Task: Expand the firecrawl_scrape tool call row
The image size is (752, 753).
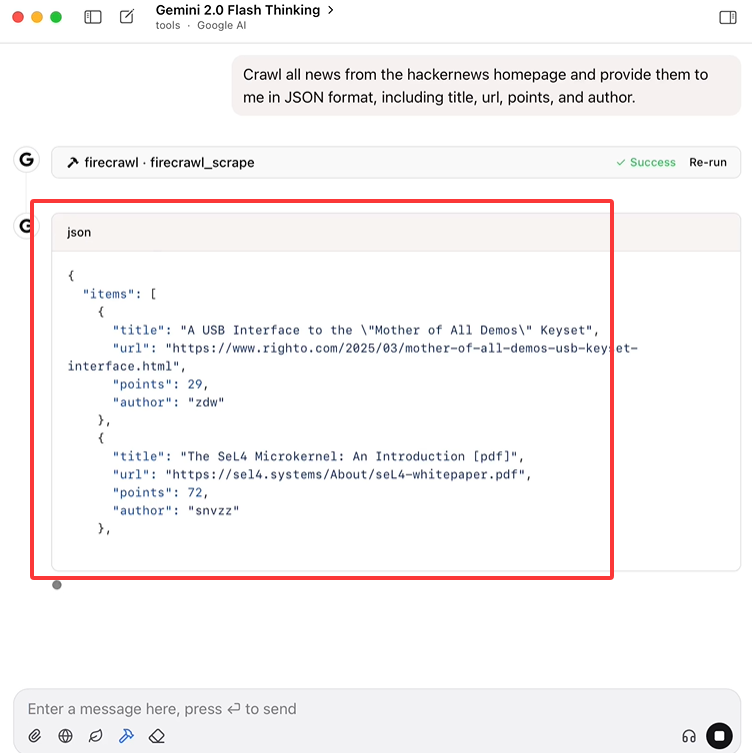Action: [396, 162]
